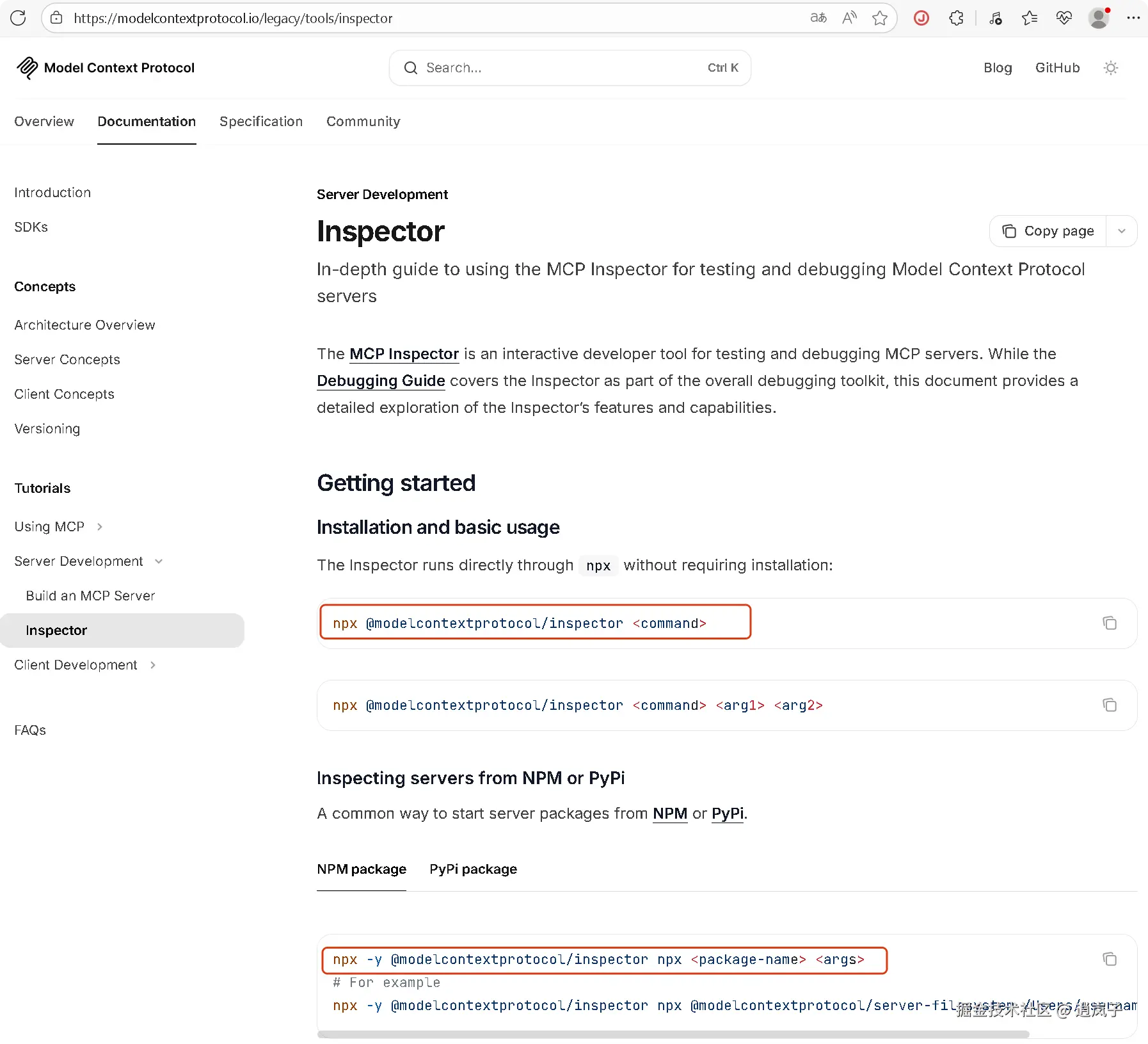
Task: Click the site info lock icon
Action: coord(56,18)
